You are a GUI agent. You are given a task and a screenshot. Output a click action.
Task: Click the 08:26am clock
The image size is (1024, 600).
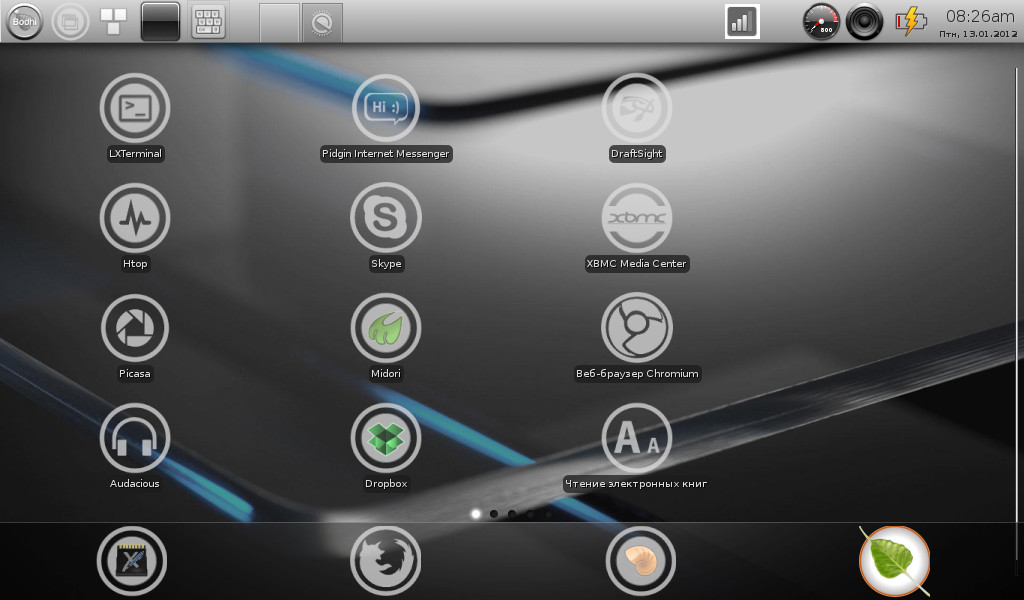click(980, 16)
